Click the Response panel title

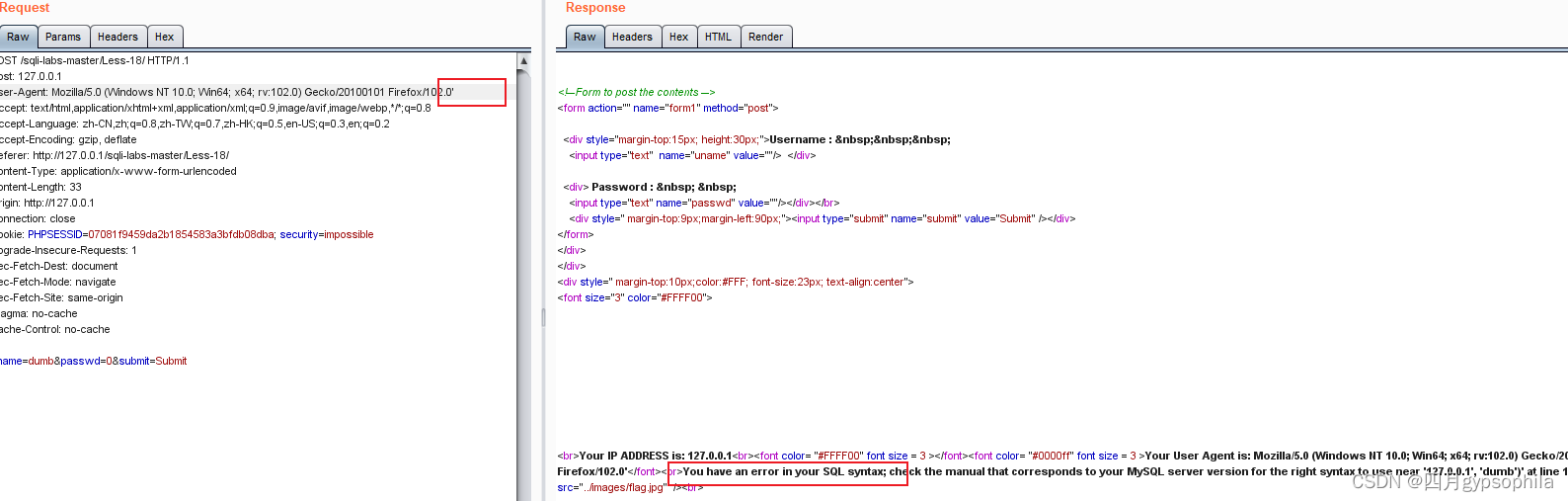pos(595,8)
